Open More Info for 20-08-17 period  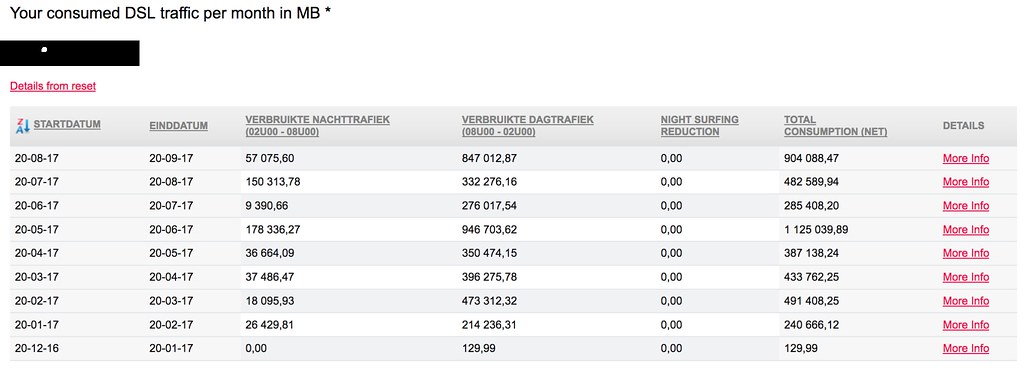pos(966,159)
